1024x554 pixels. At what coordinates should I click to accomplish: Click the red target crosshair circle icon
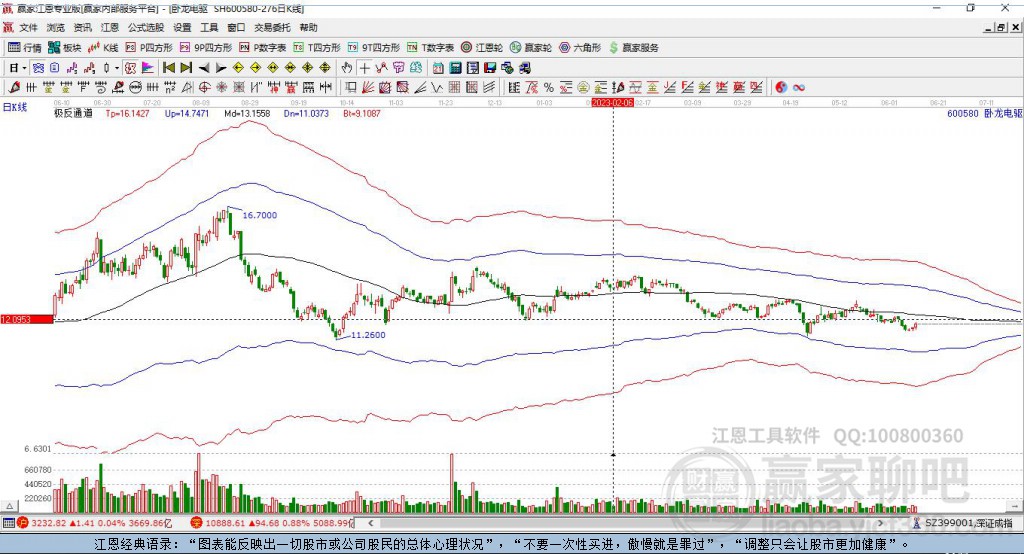pyautogui.click(x=204, y=87)
